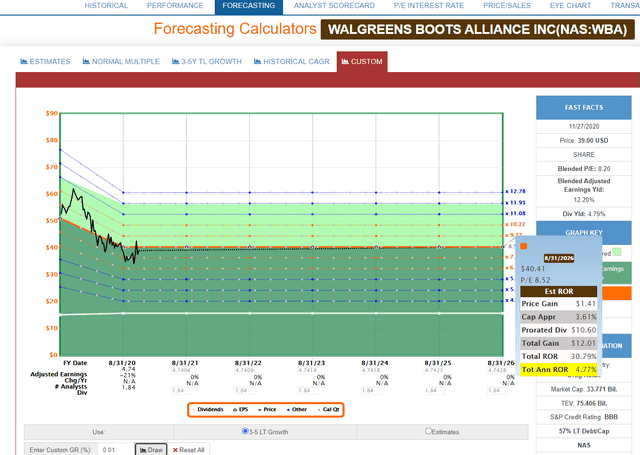This screenshot has width=640, height=455.
Task: Click chart icon beside 3-5Y TL Growth label
Action: [x=176, y=61]
